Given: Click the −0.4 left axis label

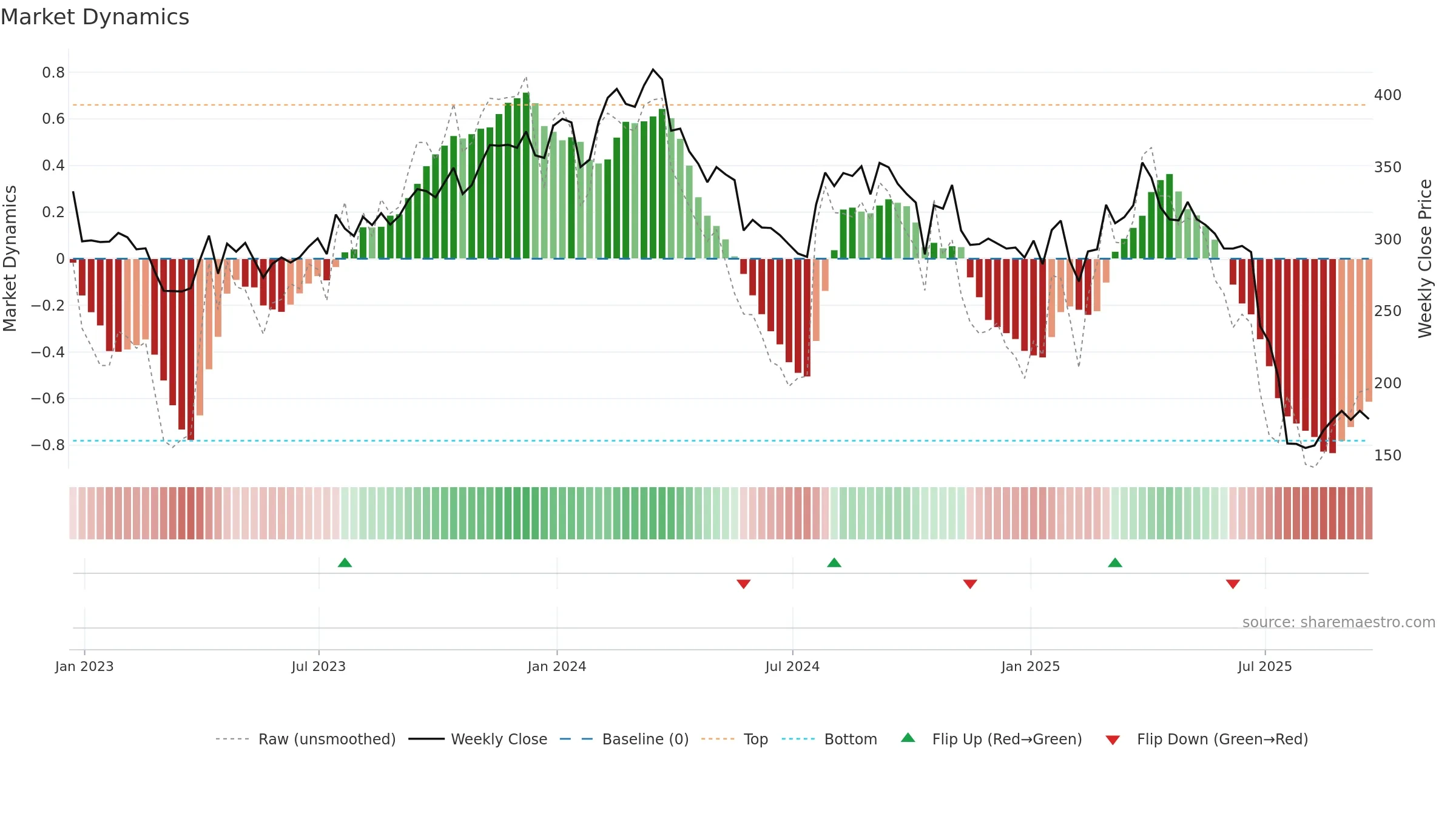Looking at the screenshot, I should [48, 352].
